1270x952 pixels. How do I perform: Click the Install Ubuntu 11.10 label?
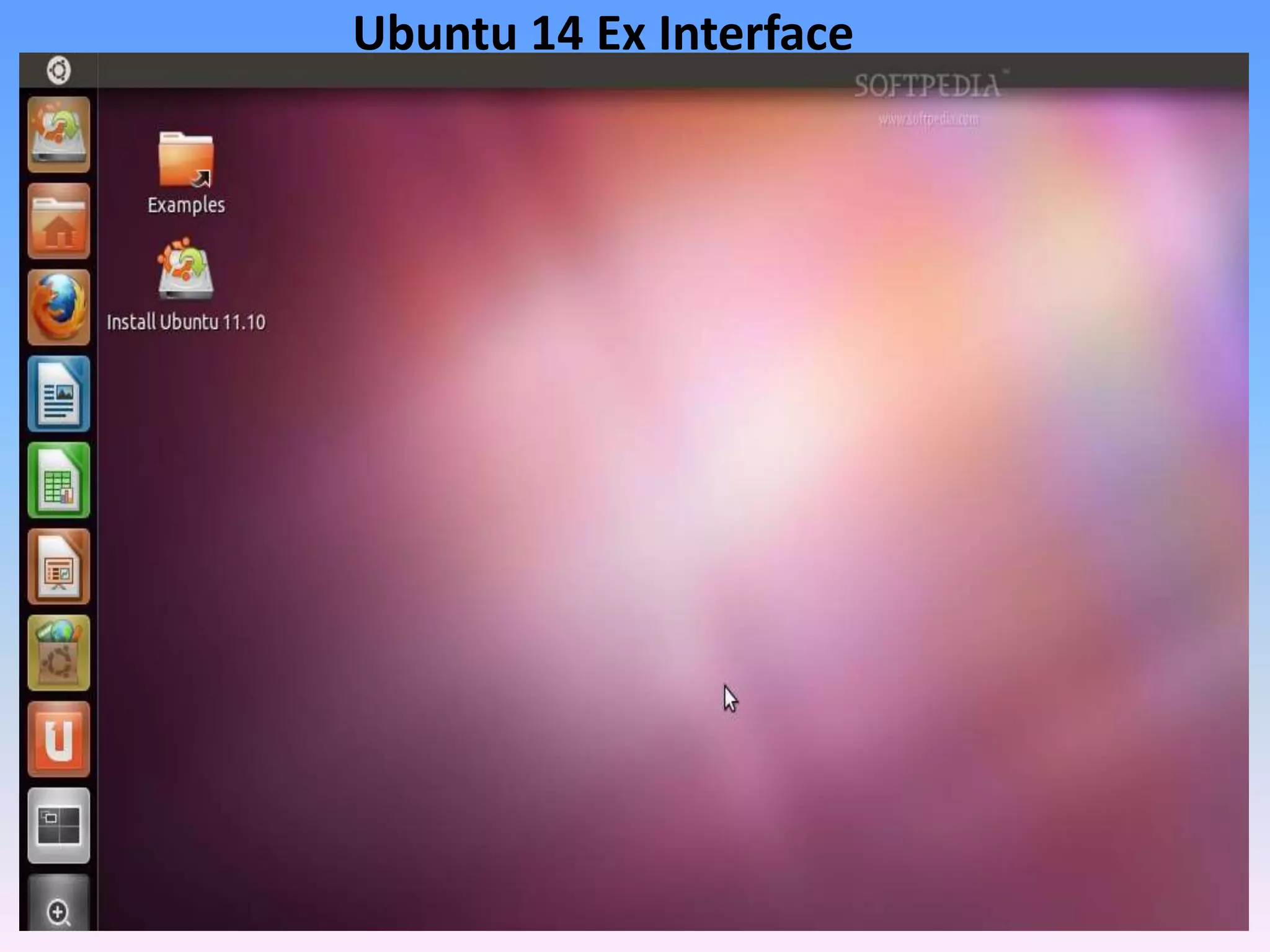[x=186, y=322]
